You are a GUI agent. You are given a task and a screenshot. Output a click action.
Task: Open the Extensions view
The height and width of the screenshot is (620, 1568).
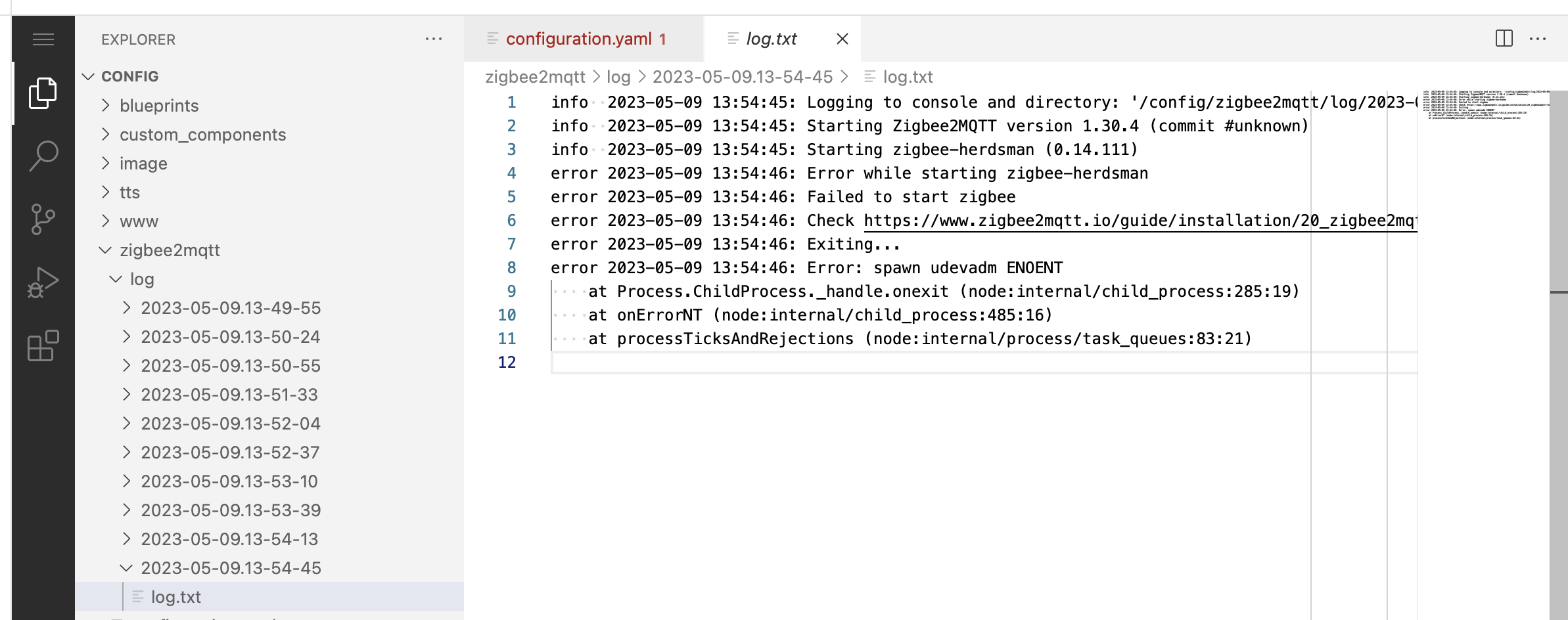point(43,345)
